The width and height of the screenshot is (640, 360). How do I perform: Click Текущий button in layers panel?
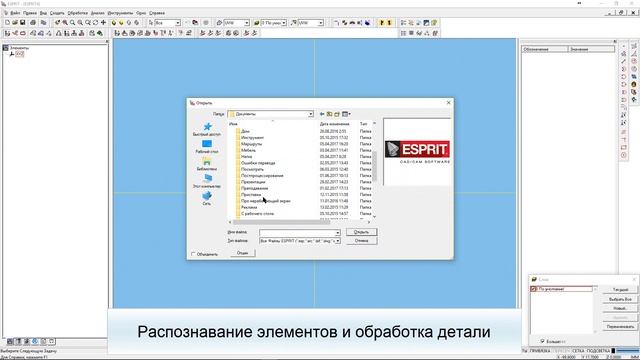pos(620,289)
